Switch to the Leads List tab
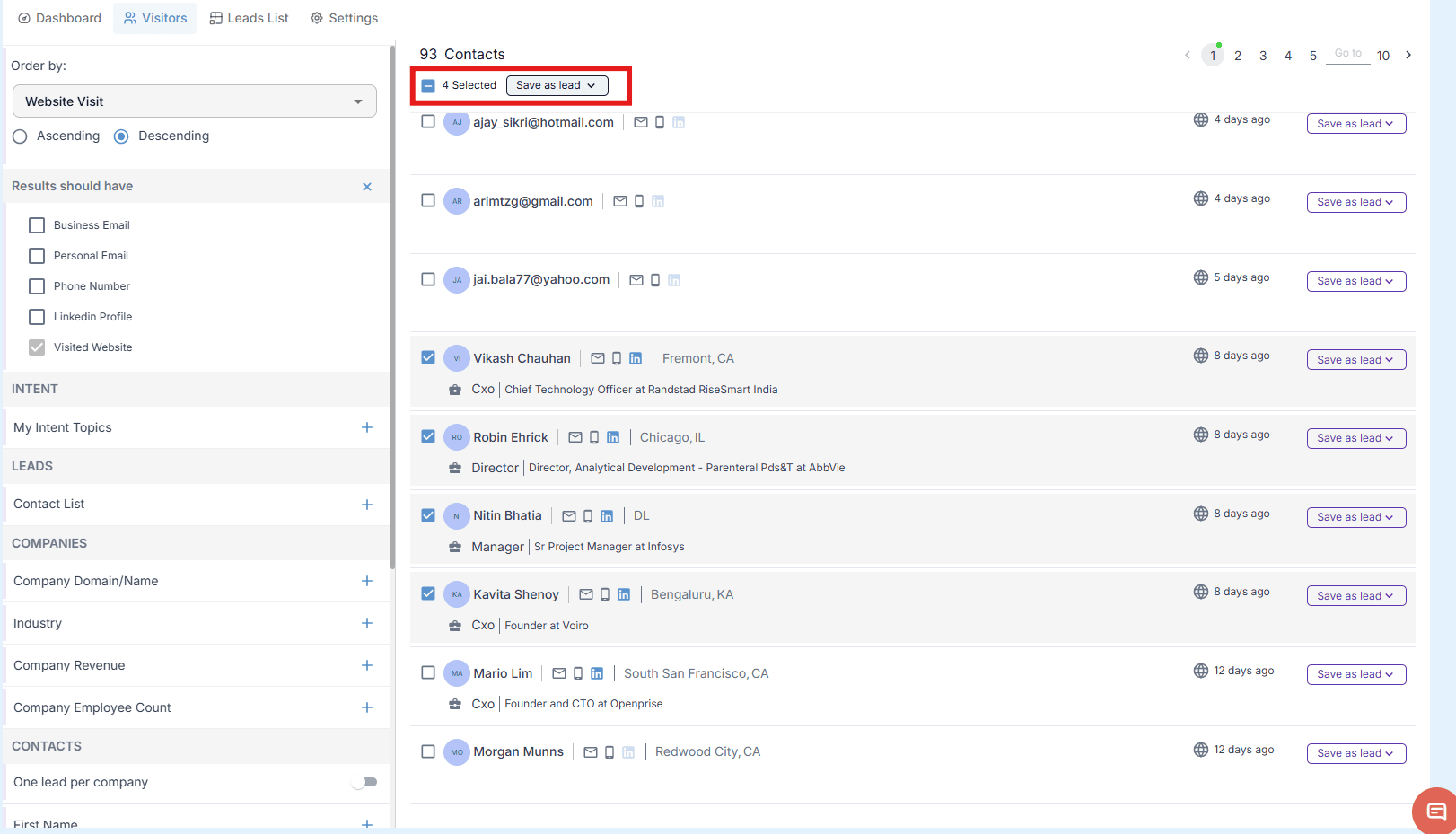The height and width of the screenshot is (834, 1456). click(x=250, y=18)
